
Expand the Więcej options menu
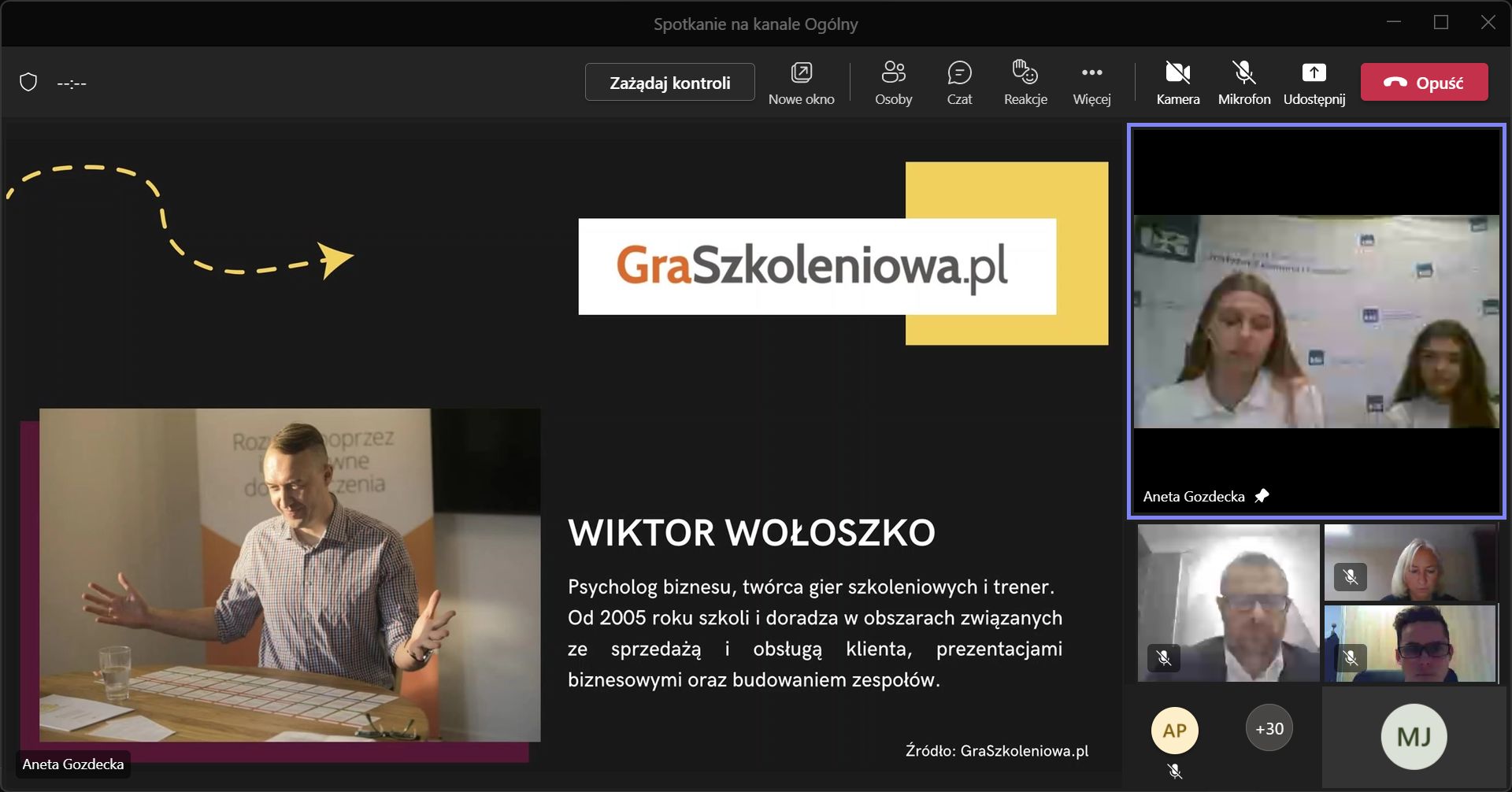[x=1091, y=83]
